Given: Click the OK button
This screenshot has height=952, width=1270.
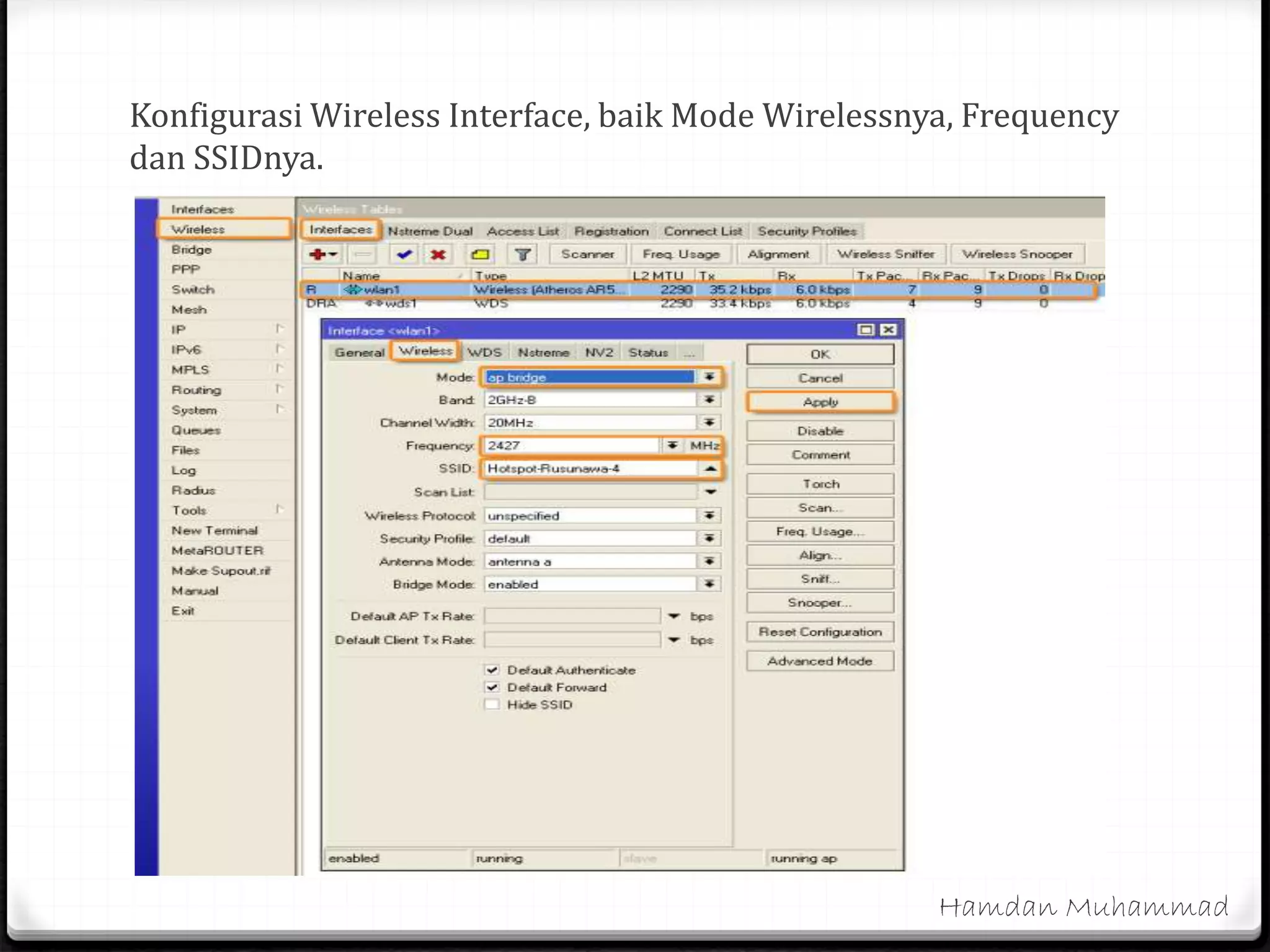Looking at the screenshot, I should (x=820, y=354).
